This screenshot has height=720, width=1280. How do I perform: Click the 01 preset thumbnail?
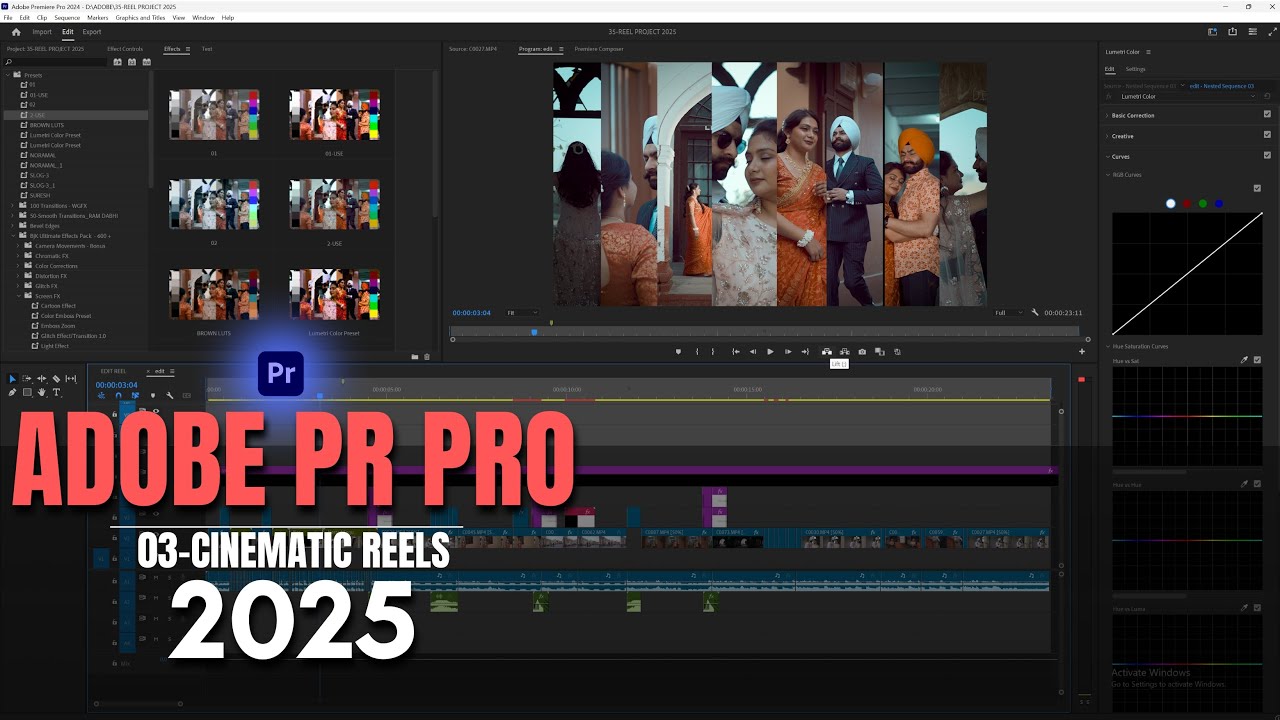tap(214, 115)
